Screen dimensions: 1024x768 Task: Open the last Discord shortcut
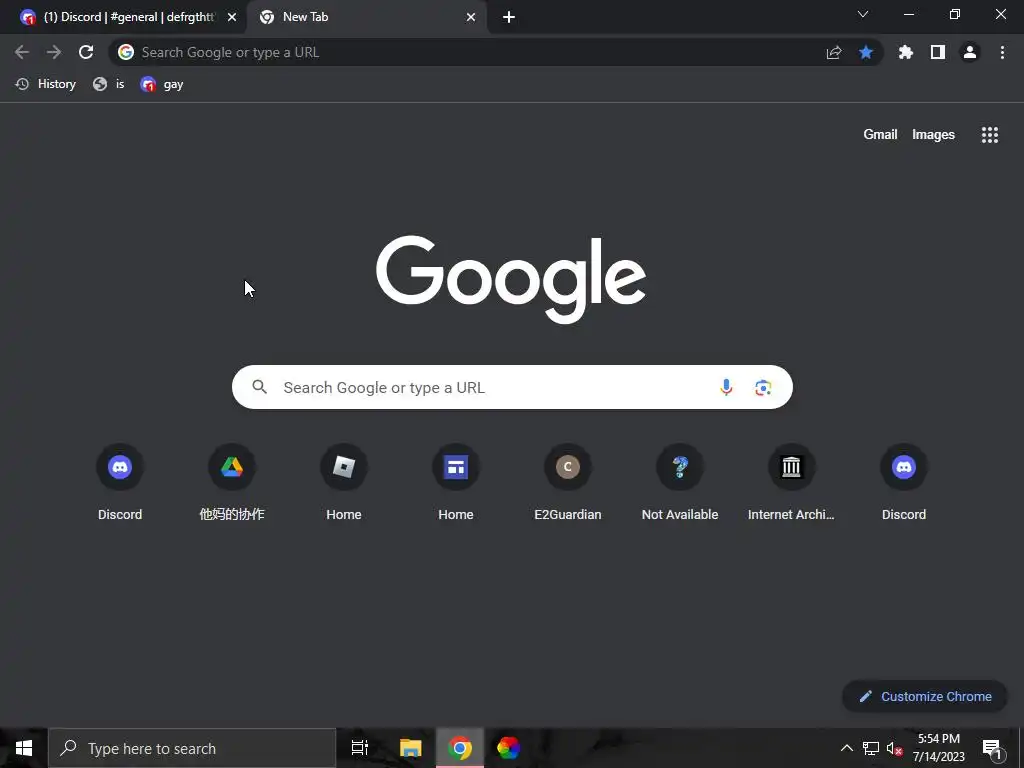point(904,483)
